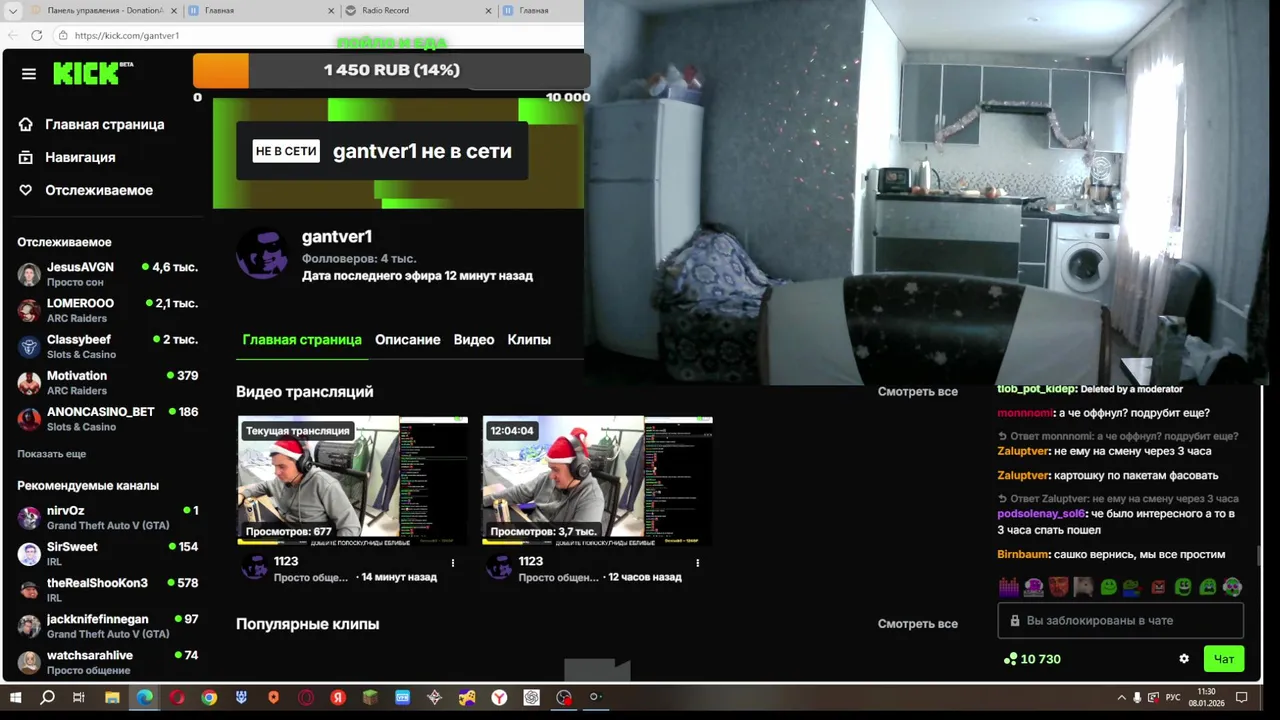Switch to Radio Record browser tab
Image resolution: width=1280 pixels, height=720 pixels.
click(418, 10)
